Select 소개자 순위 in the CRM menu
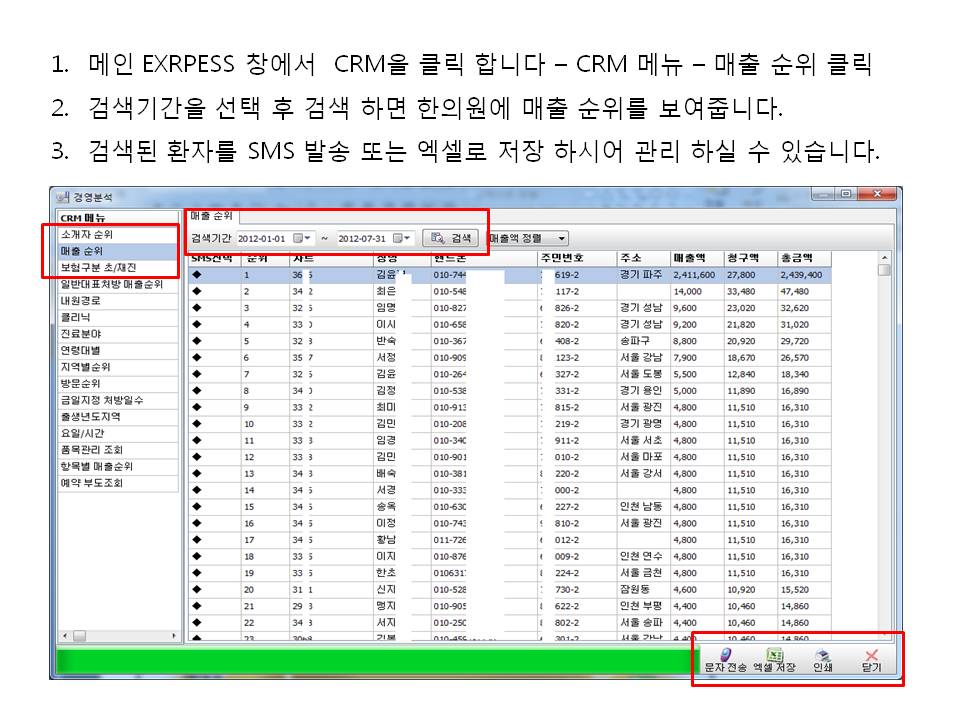Viewport: 960px width, 720px height. click(x=87, y=234)
